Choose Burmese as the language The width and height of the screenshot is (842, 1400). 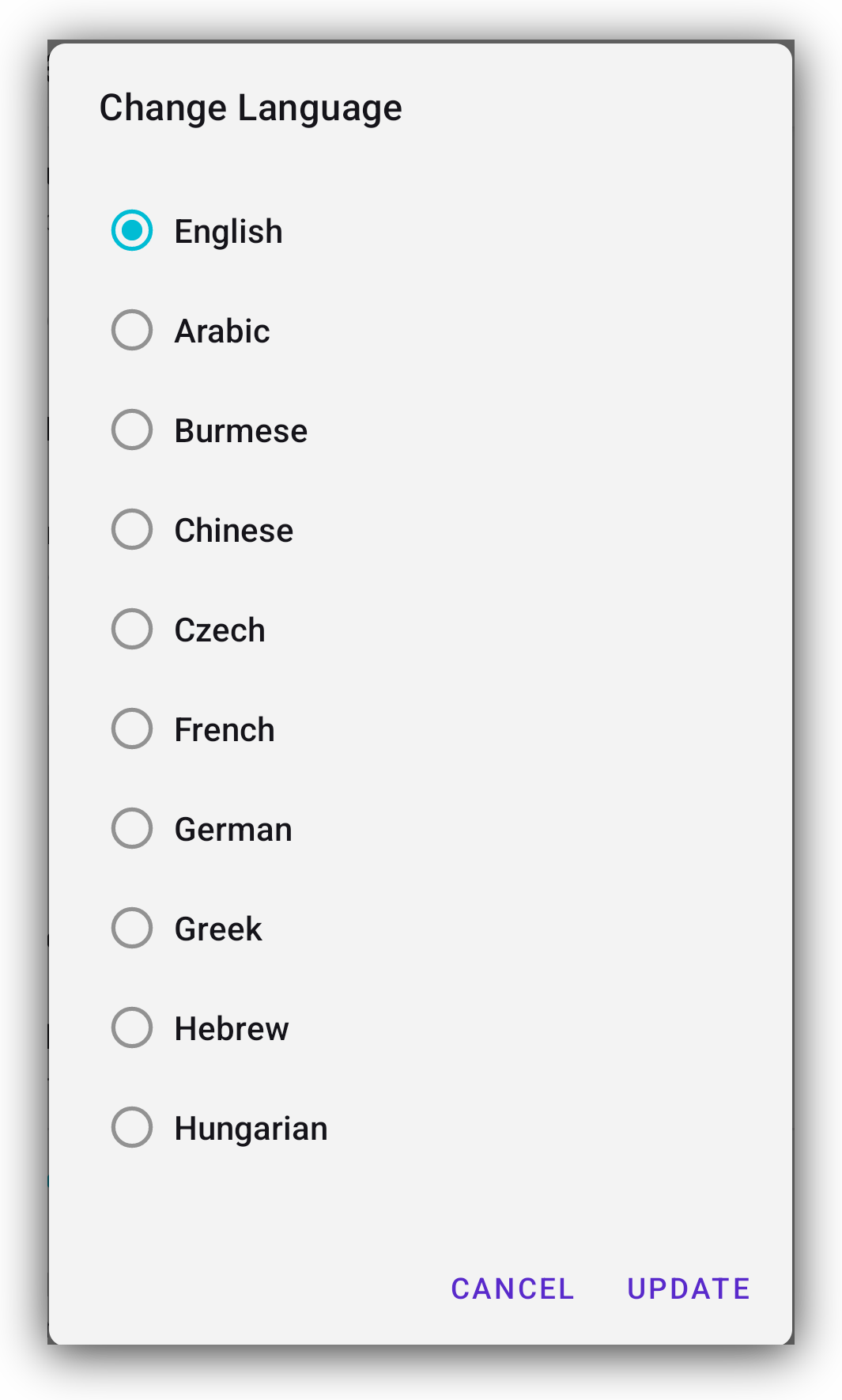(132, 430)
